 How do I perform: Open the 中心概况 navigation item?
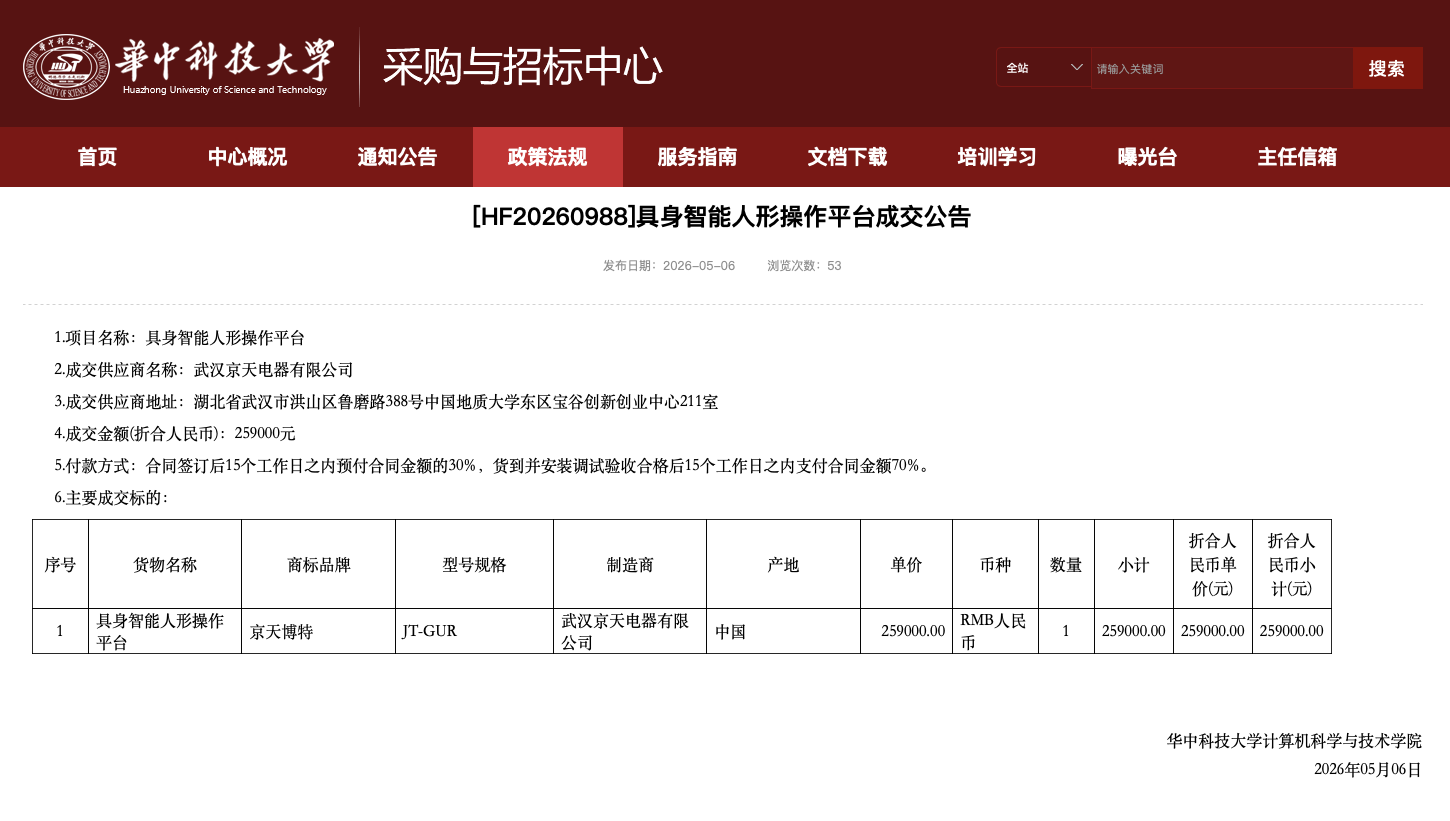(248, 157)
